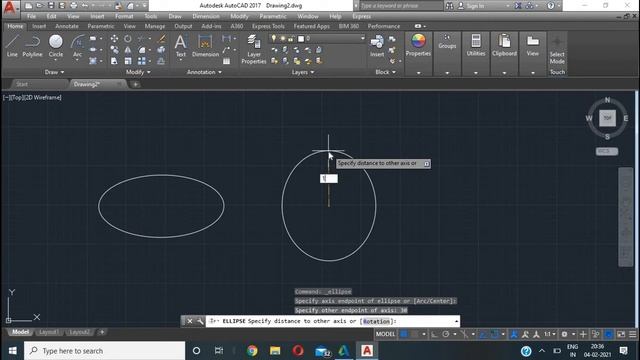This screenshot has height=360, width=640.
Task: Switch to the Annotate ribbon tab
Action: (67, 26)
